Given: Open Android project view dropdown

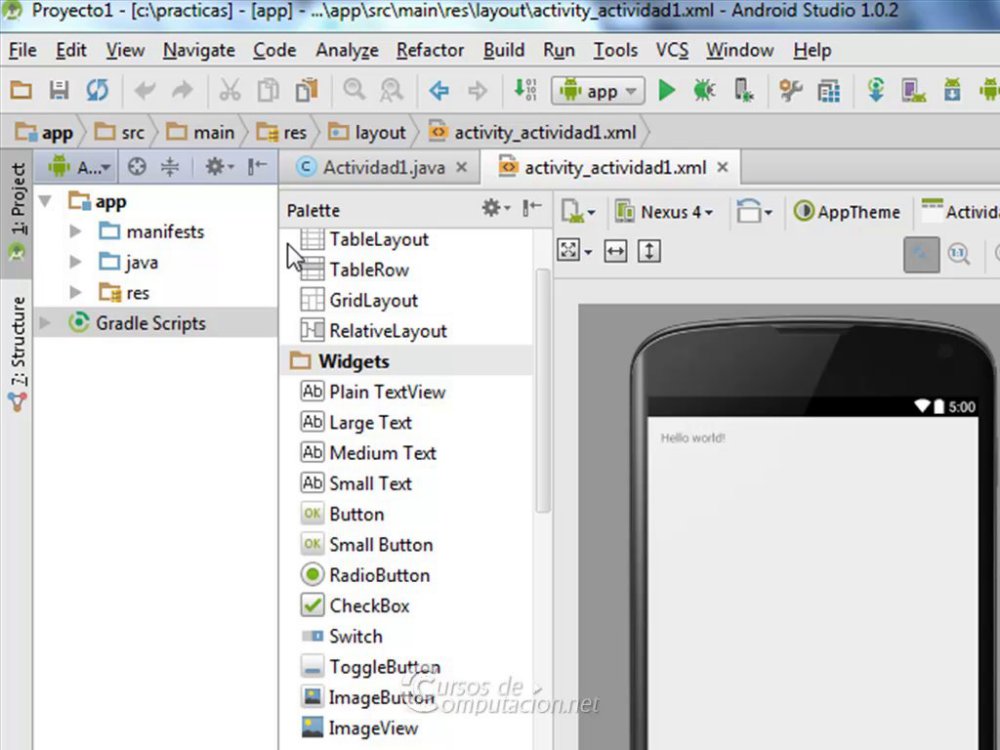Looking at the screenshot, I should pyautogui.click(x=80, y=167).
